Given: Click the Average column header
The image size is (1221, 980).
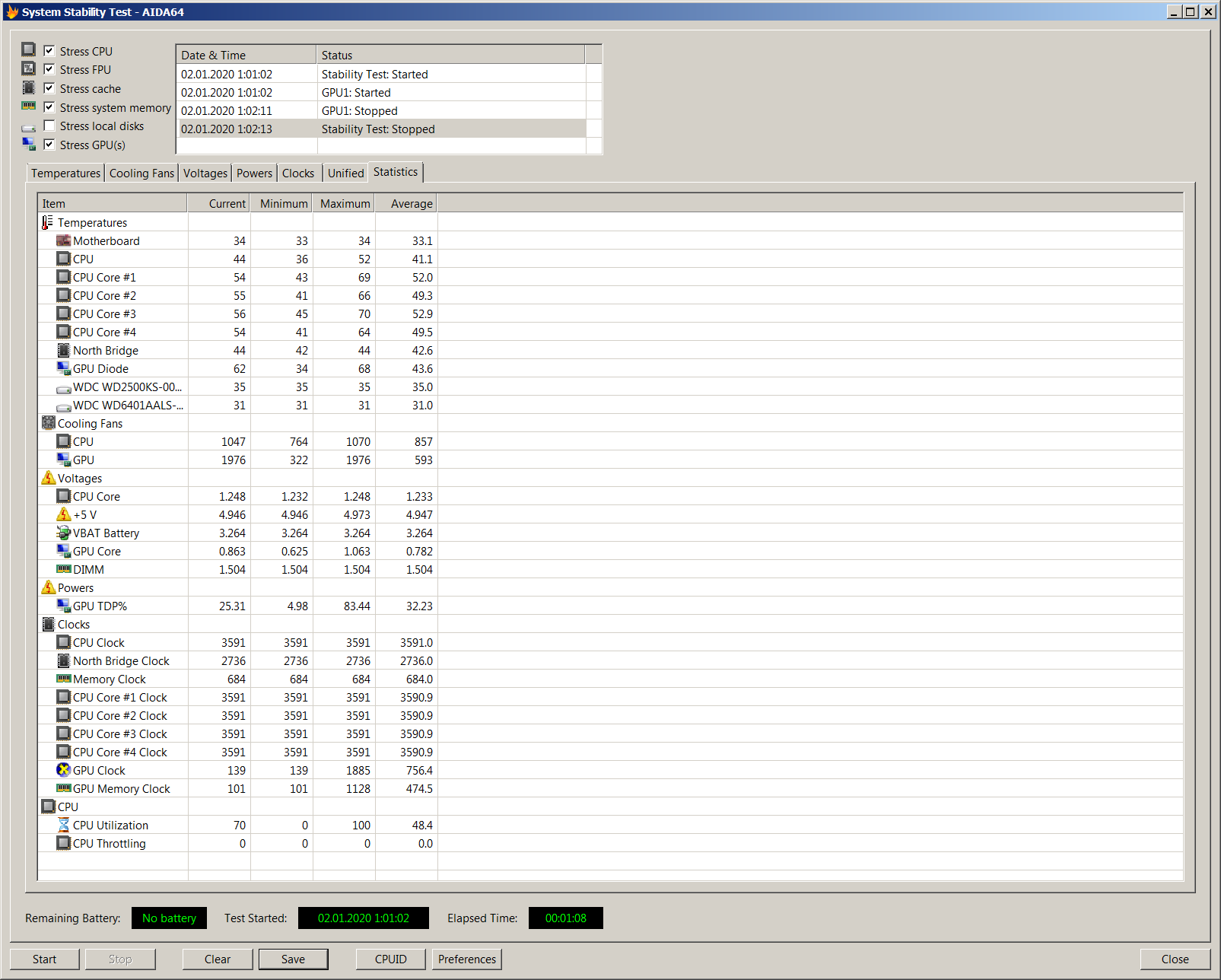Looking at the screenshot, I should pyautogui.click(x=406, y=203).
